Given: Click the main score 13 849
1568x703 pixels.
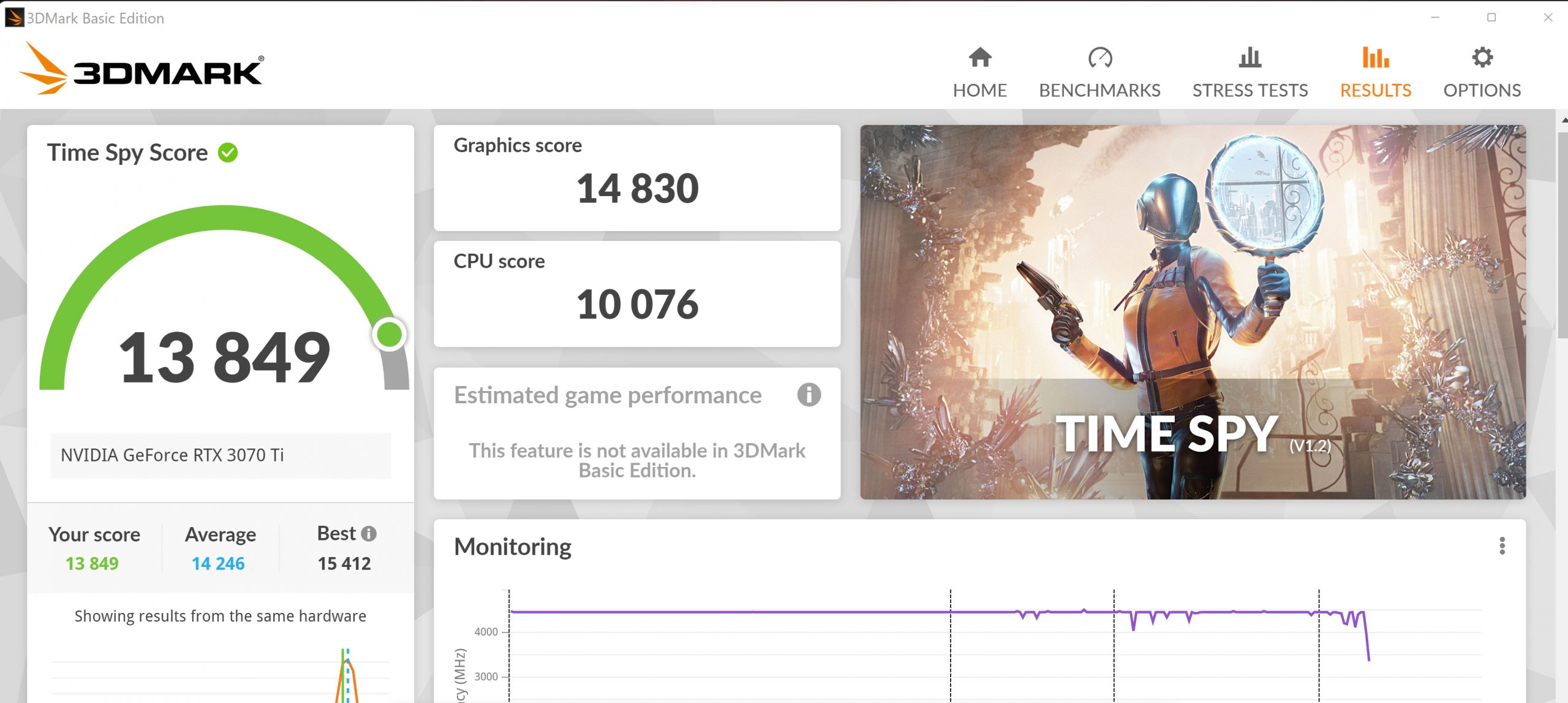Looking at the screenshot, I should [224, 357].
